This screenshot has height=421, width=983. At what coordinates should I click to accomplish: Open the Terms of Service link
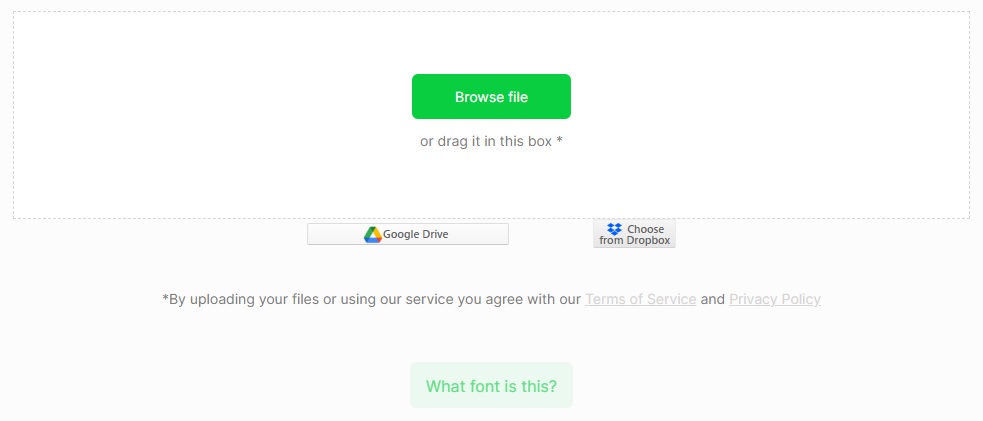640,299
